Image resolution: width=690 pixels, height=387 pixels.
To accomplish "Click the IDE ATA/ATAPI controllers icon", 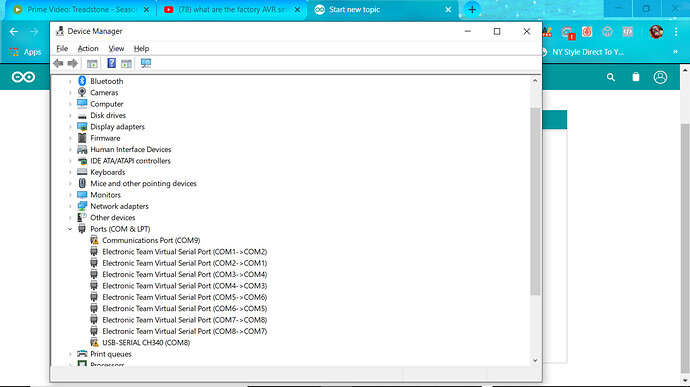I will coord(82,161).
